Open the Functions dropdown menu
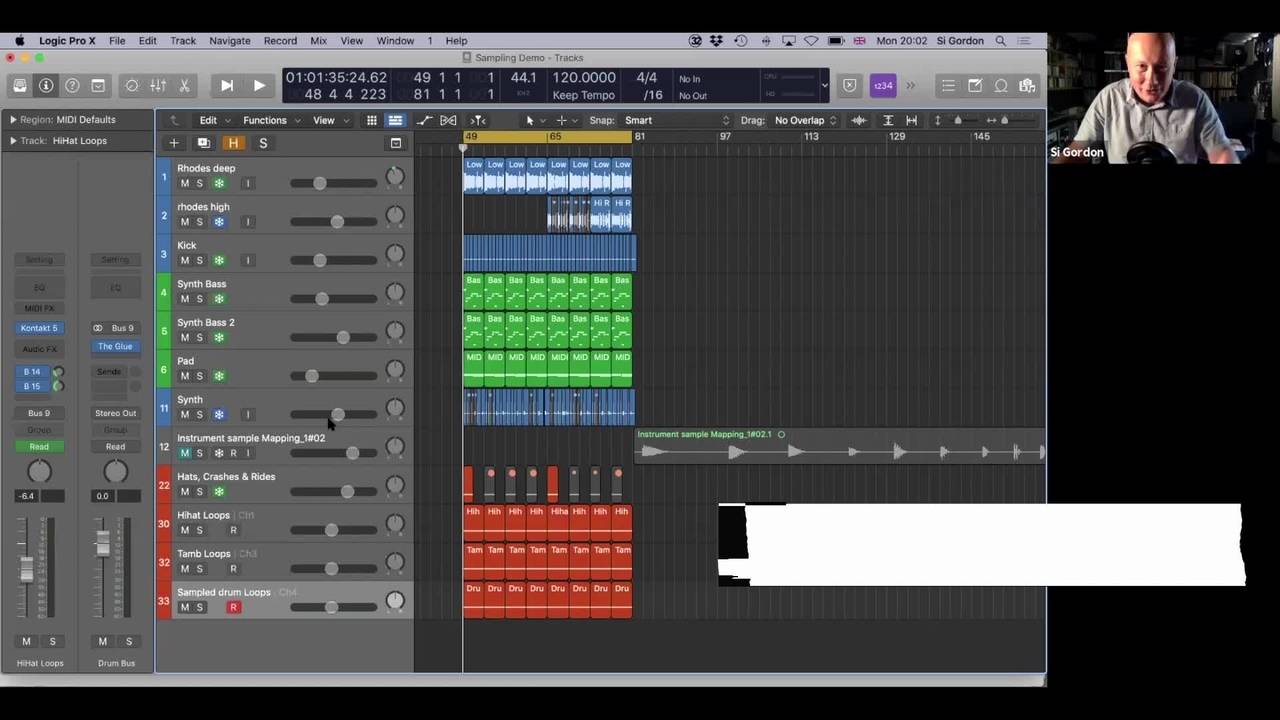1280x720 pixels. (x=270, y=120)
